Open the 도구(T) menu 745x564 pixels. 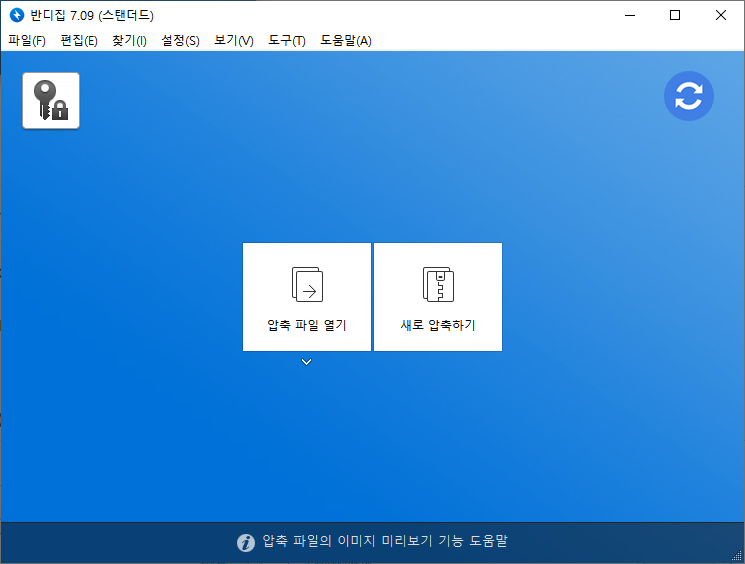point(287,41)
